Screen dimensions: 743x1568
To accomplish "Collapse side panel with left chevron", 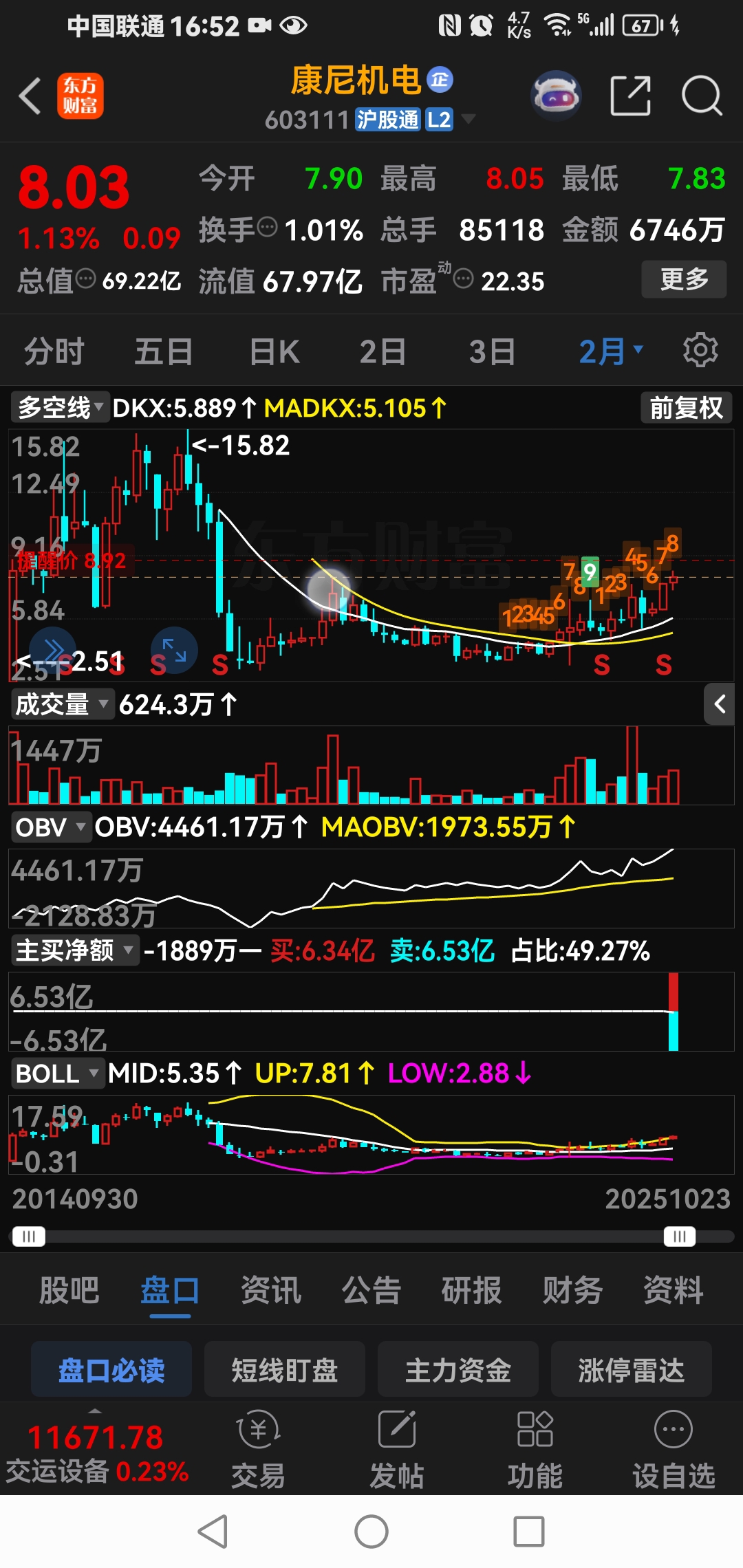I will click(720, 704).
